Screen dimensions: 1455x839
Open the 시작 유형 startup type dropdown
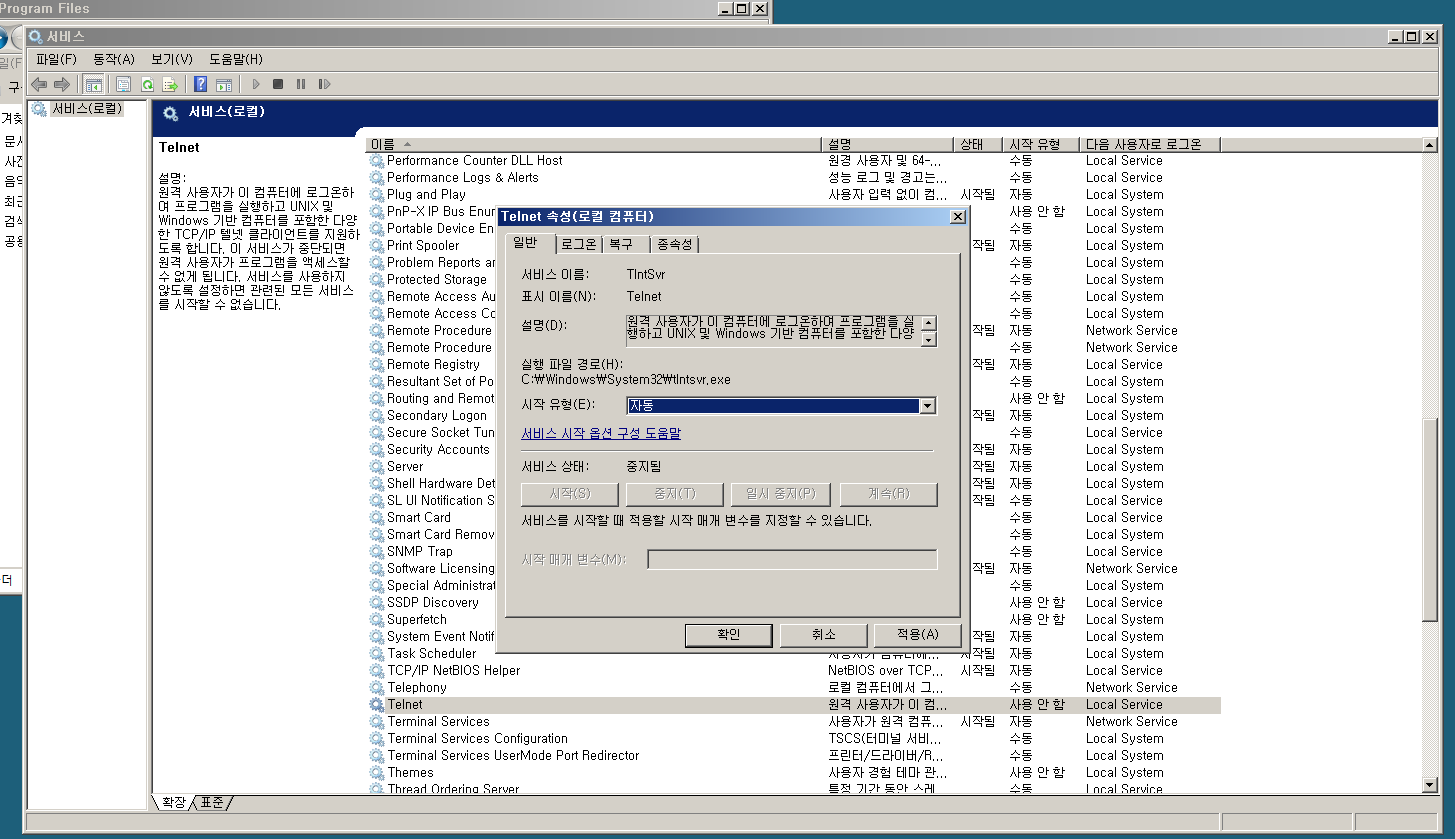[928, 406]
